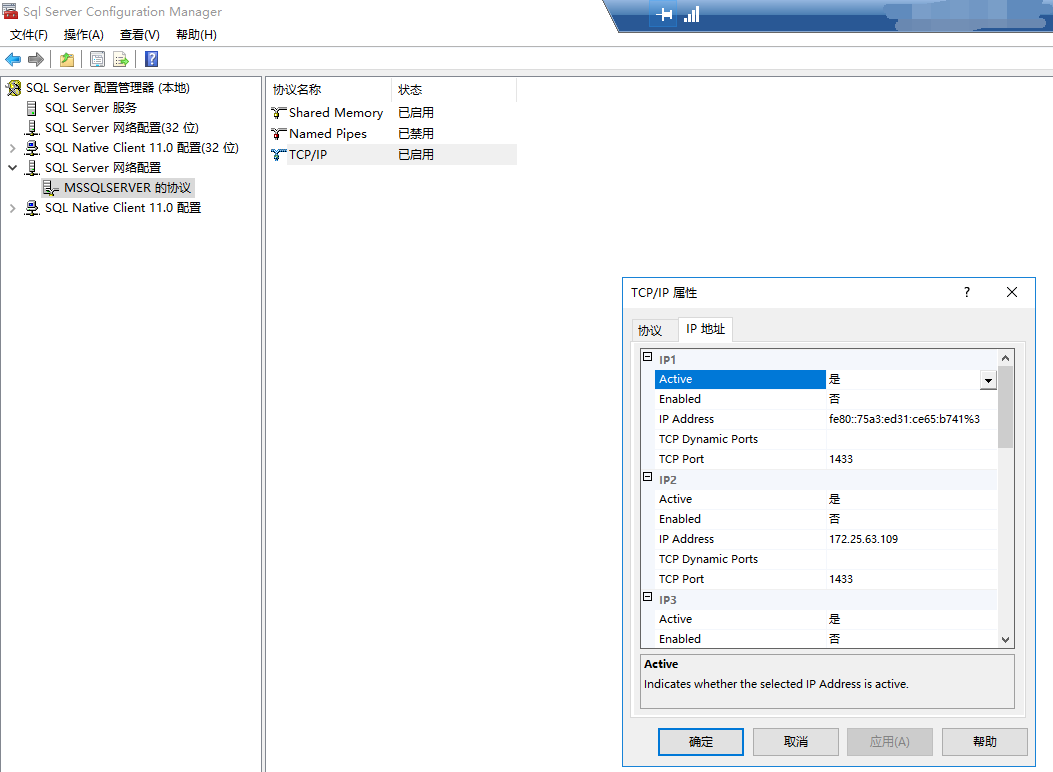Click the SQL Native Client 11.0 配置(32 位) icon
The width and height of the screenshot is (1053, 772).
[32, 148]
